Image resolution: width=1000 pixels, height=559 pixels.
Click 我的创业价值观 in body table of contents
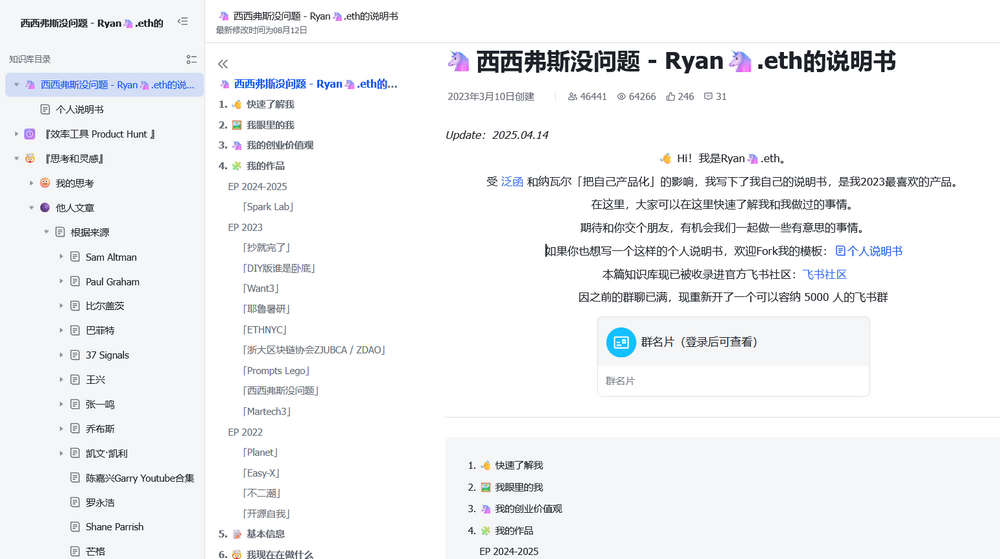tap(528, 509)
